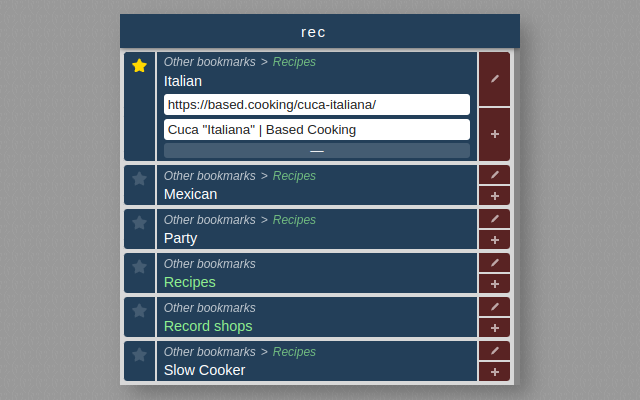Open the Party bookmark
Image resolution: width=640 pixels, height=400 pixels.
181,238
